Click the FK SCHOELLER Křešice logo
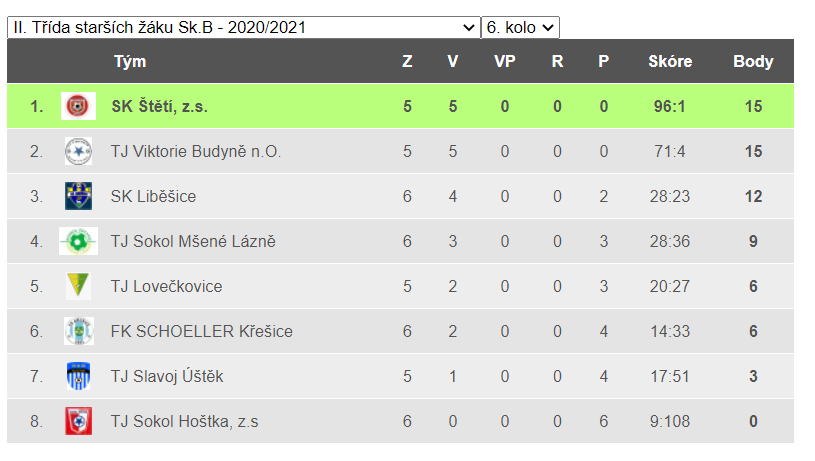Image resolution: width=815 pixels, height=461 pixels. click(x=78, y=331)
